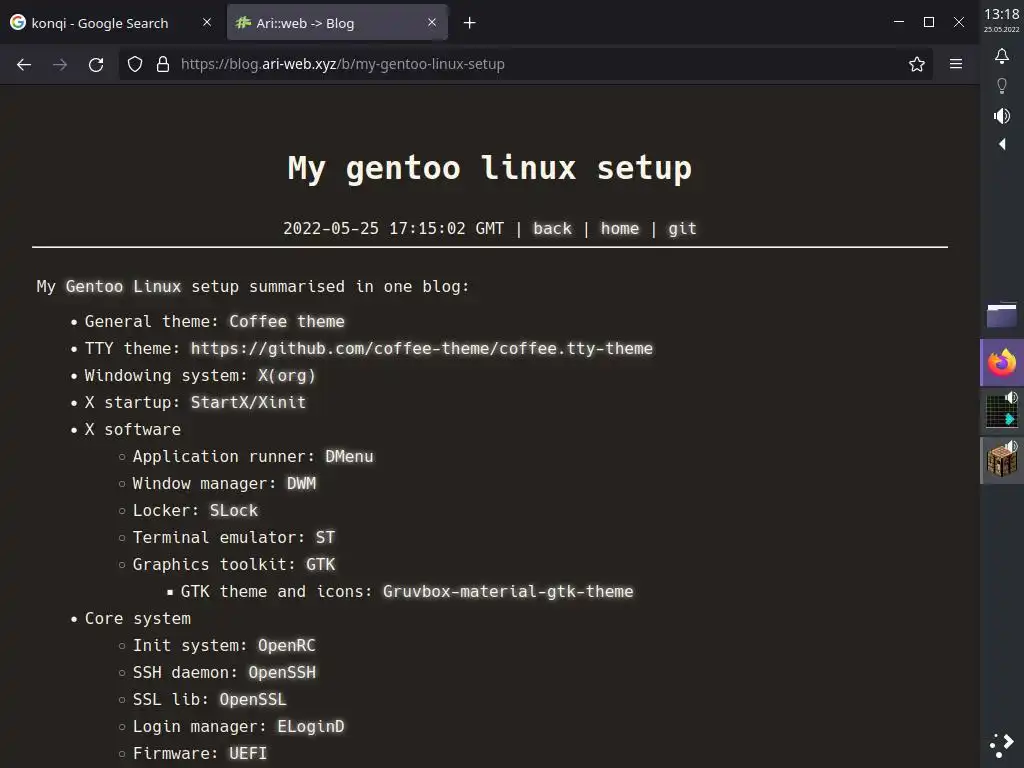Close the Ari::web Blog tab
The image size is (1024, 768).
432,22
